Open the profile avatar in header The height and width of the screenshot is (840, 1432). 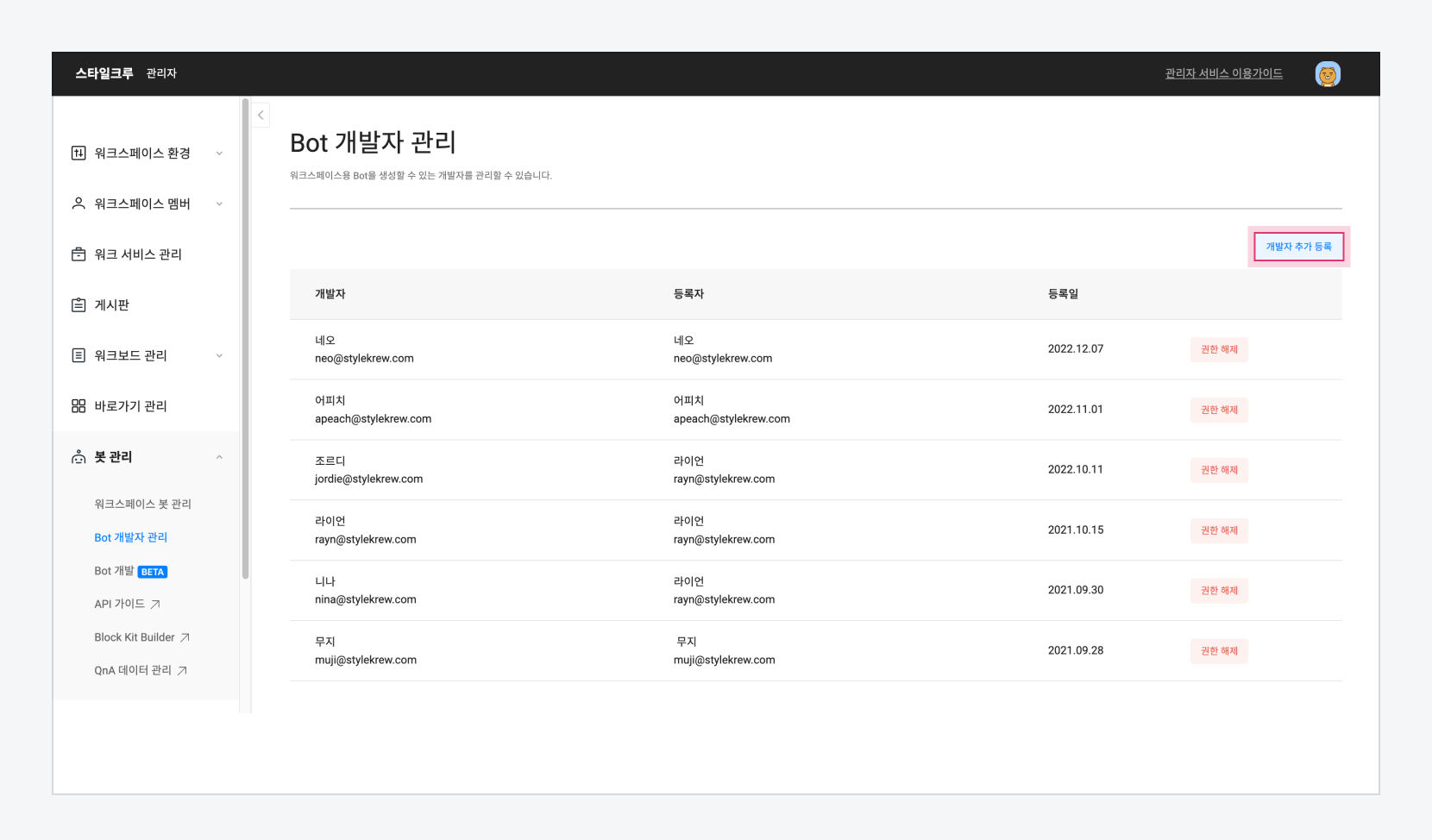pos(1327,74)
